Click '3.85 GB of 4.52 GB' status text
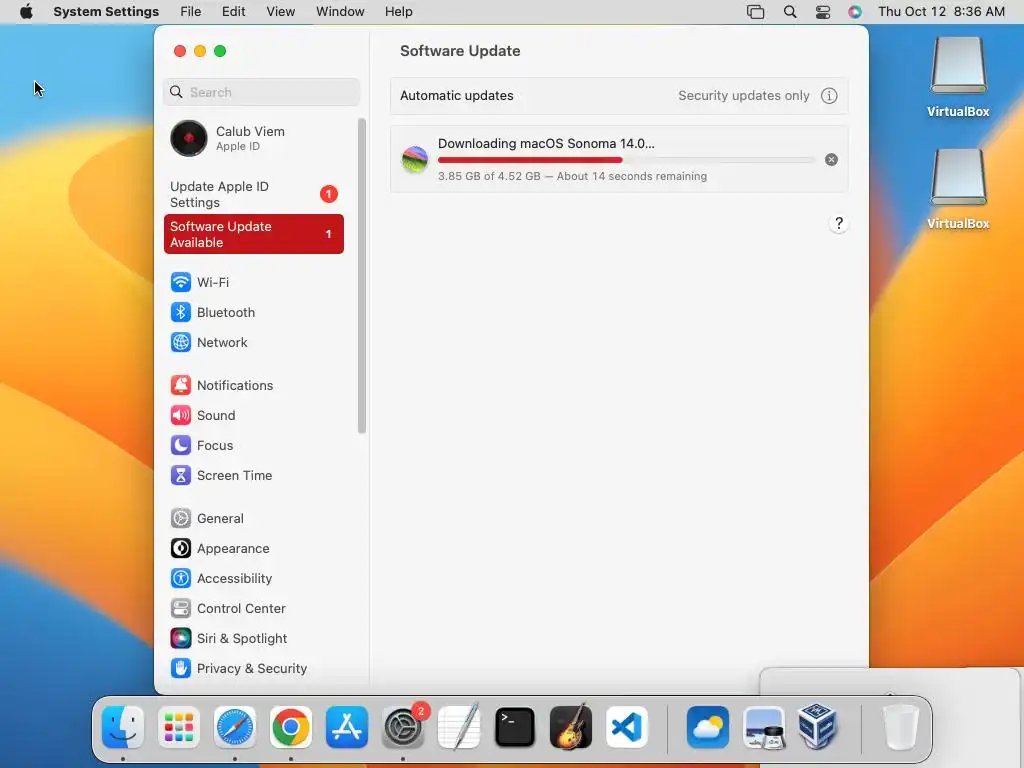The height and width of the screenshot is (768, 1024). coord(489,176)
